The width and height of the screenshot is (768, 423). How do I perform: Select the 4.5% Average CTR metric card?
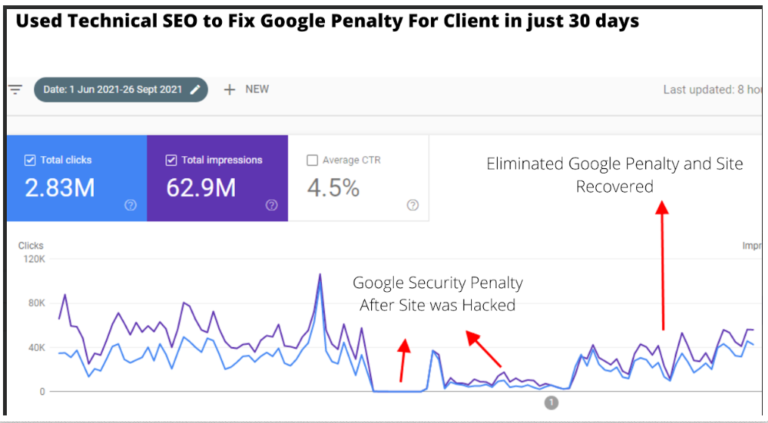[359, 188]
